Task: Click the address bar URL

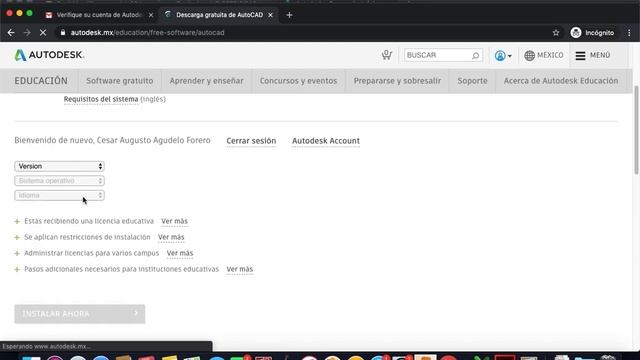Action: pyautogui.click(x=147, y=33)
